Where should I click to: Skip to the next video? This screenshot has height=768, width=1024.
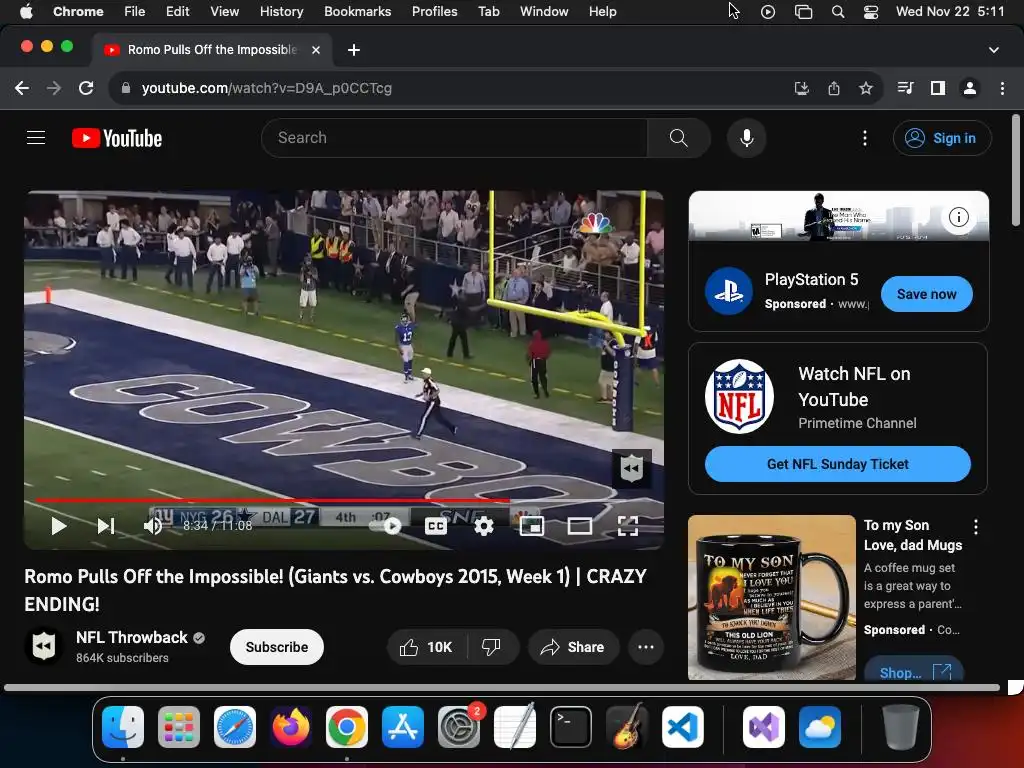point(106,526)
